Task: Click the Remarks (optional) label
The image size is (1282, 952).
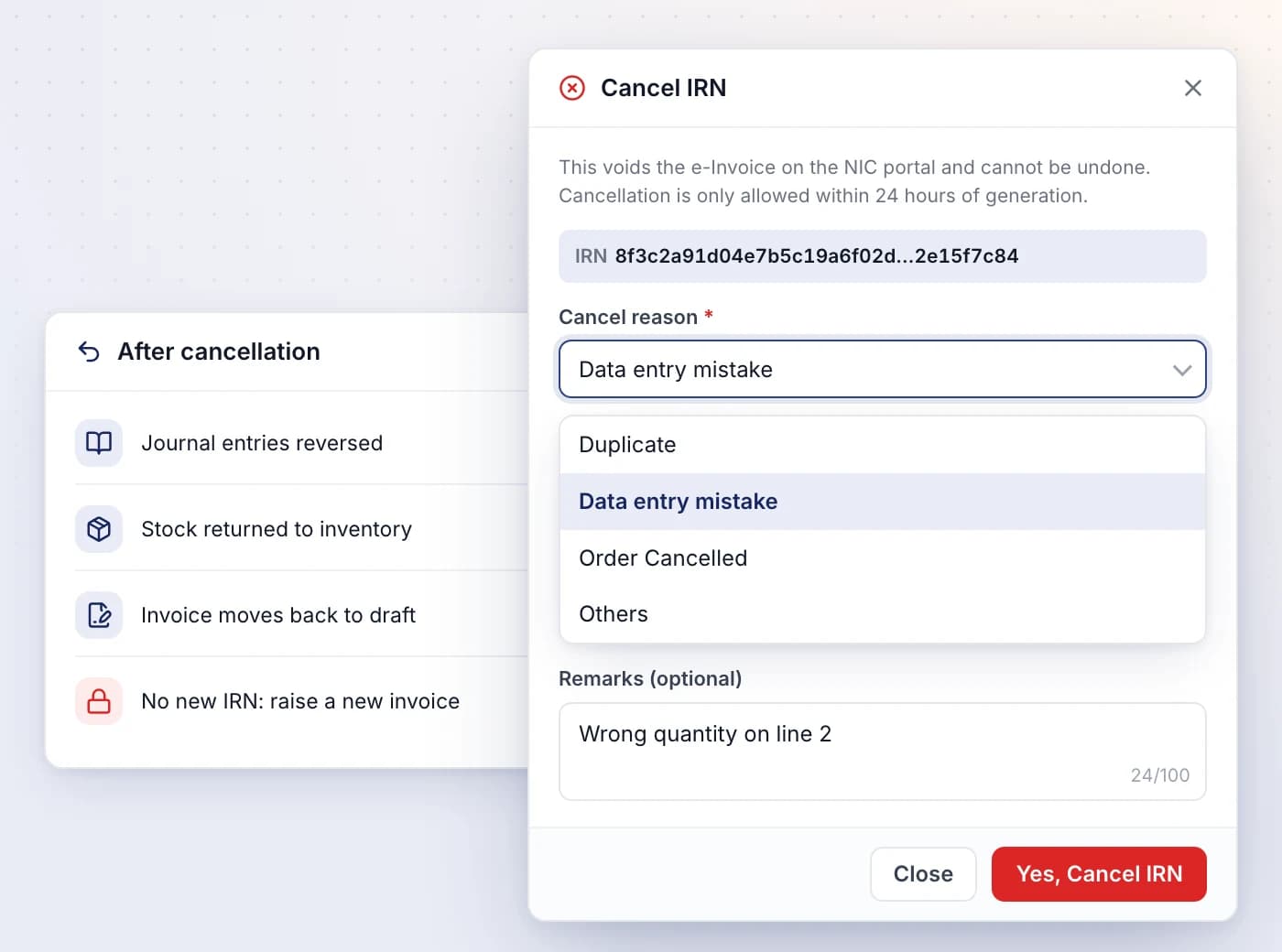Action: tap(650, 678)
